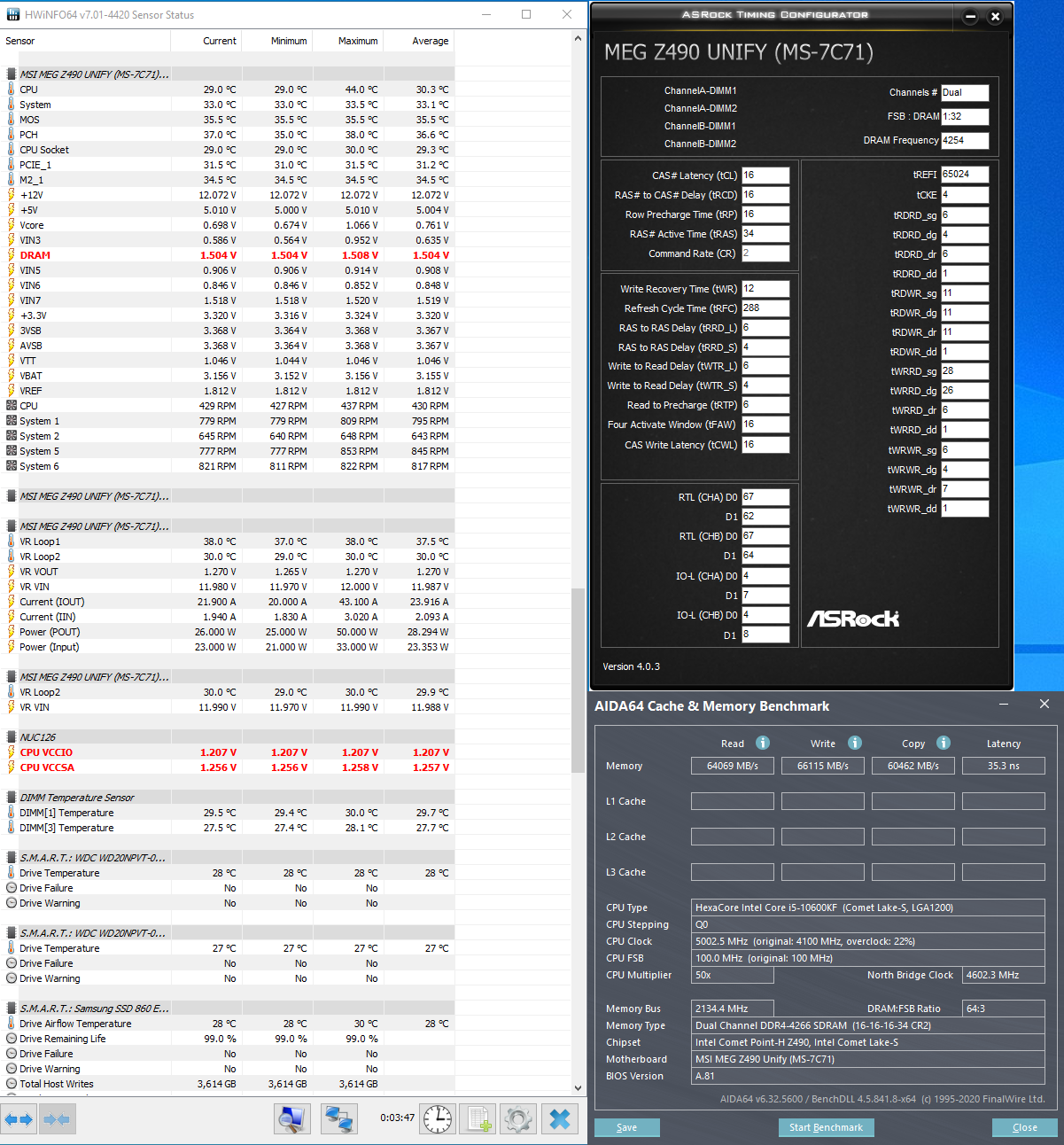This screenshot has height=1145, width=1064.
Task: Click the clock reset icon next to 0:03:47
Action: (x=438, y=1119)
